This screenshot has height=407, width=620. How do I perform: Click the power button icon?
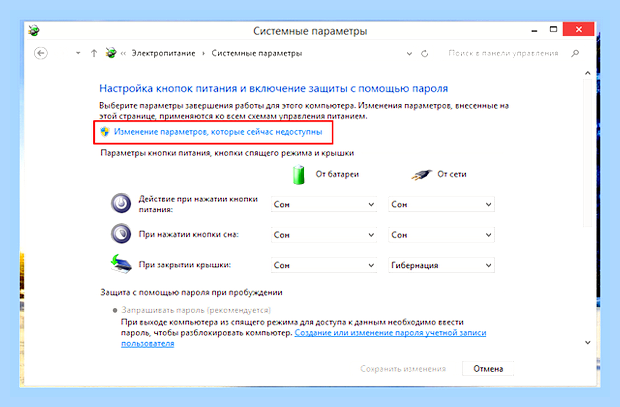121,203
